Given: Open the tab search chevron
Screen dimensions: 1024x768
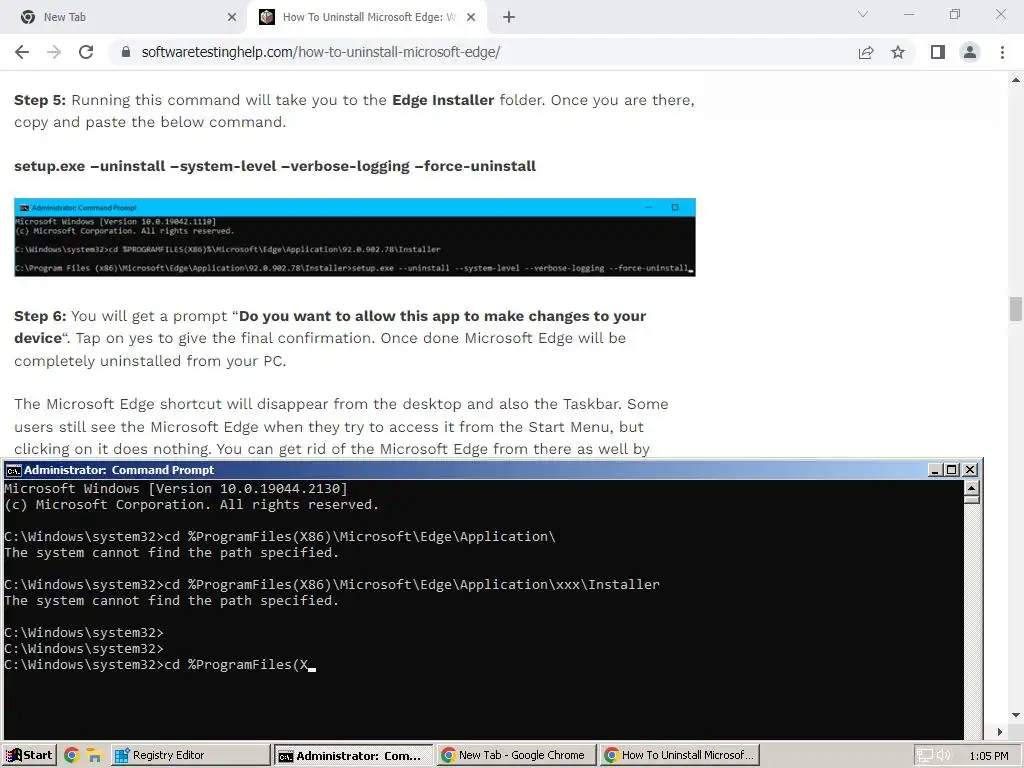Looking at the screenshot, I should pyautogui.click(x=863, y=14).
